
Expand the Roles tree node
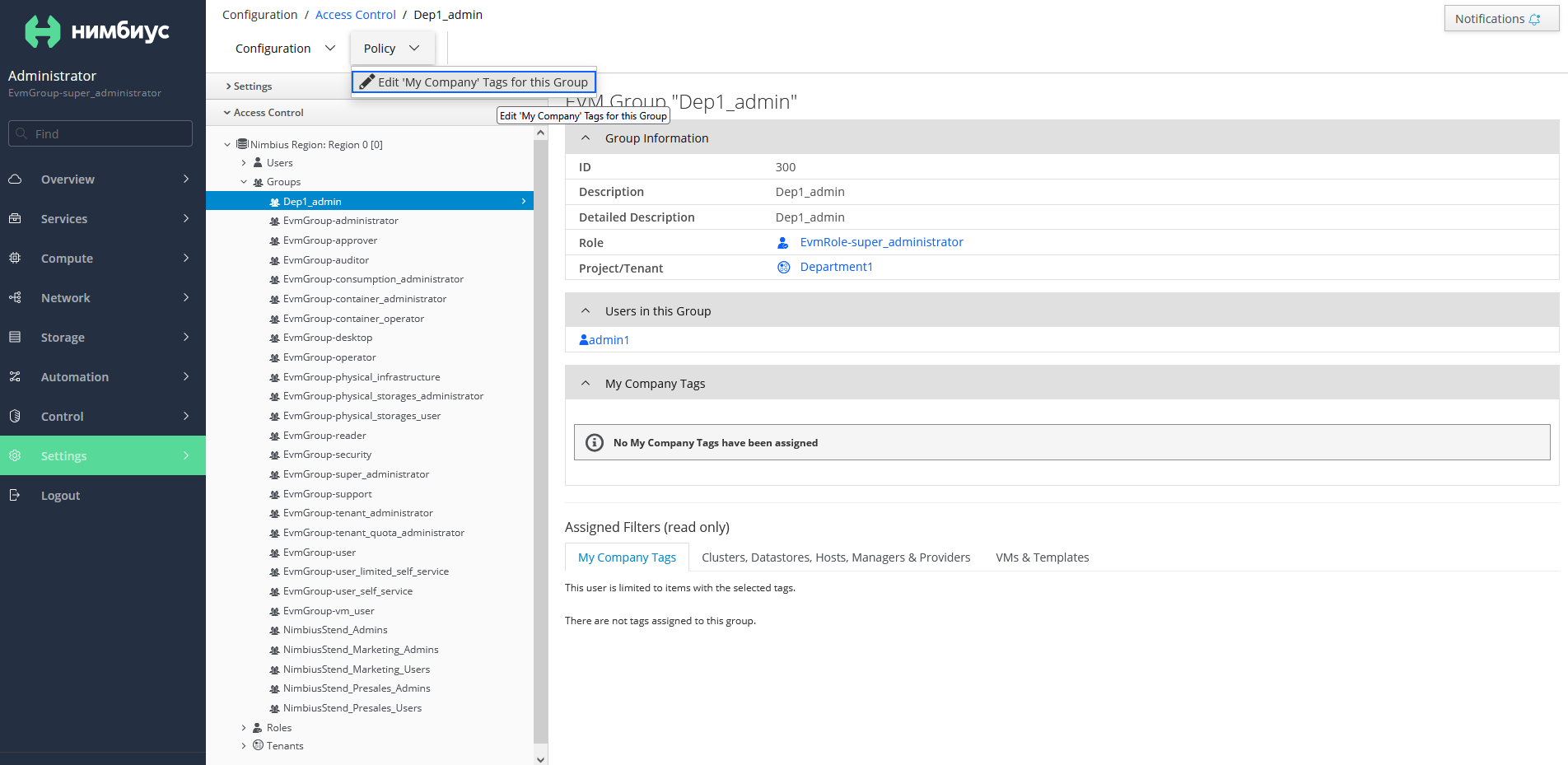tap(244, 727)
